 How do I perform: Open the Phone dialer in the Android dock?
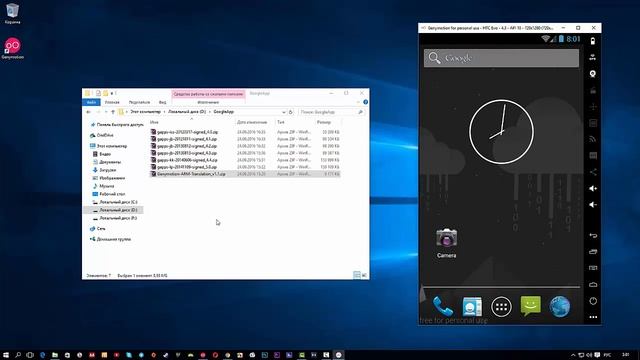tap(443, 306)
